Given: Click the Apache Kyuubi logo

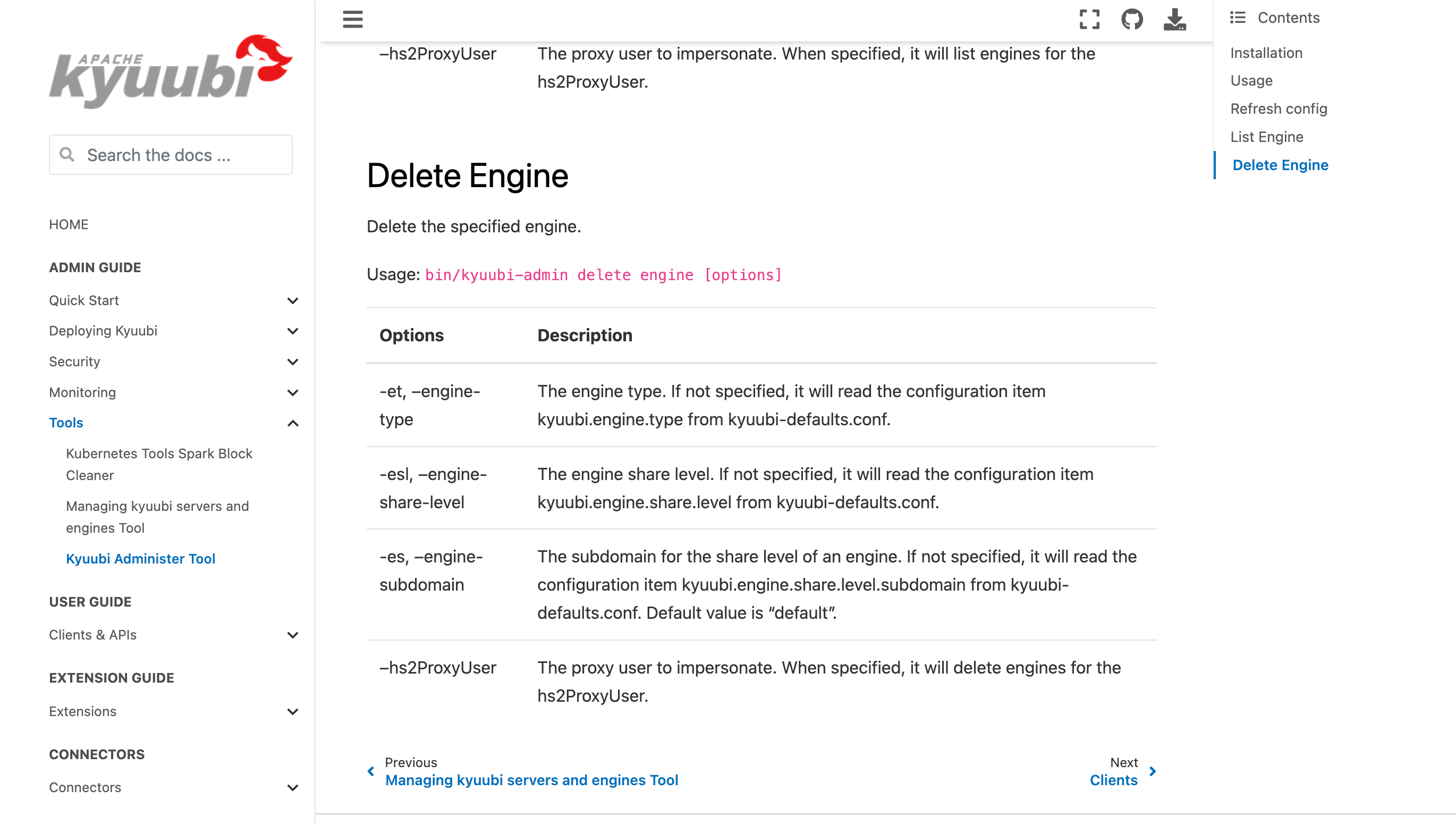Looking at the screenshot, I should coord(170,71).
